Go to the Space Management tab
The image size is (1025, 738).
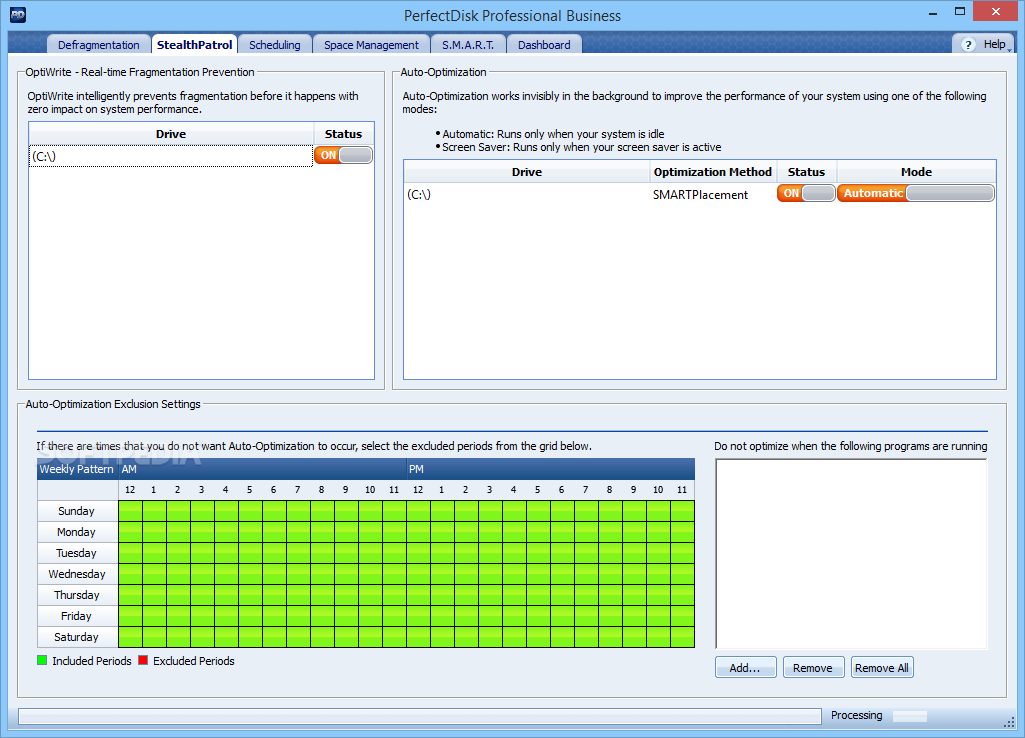tap(371, 44)
